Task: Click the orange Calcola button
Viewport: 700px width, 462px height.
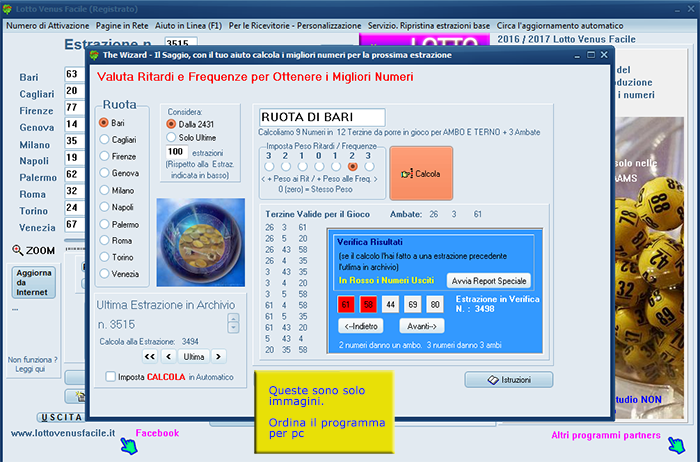Action: [x=421, y=173]
